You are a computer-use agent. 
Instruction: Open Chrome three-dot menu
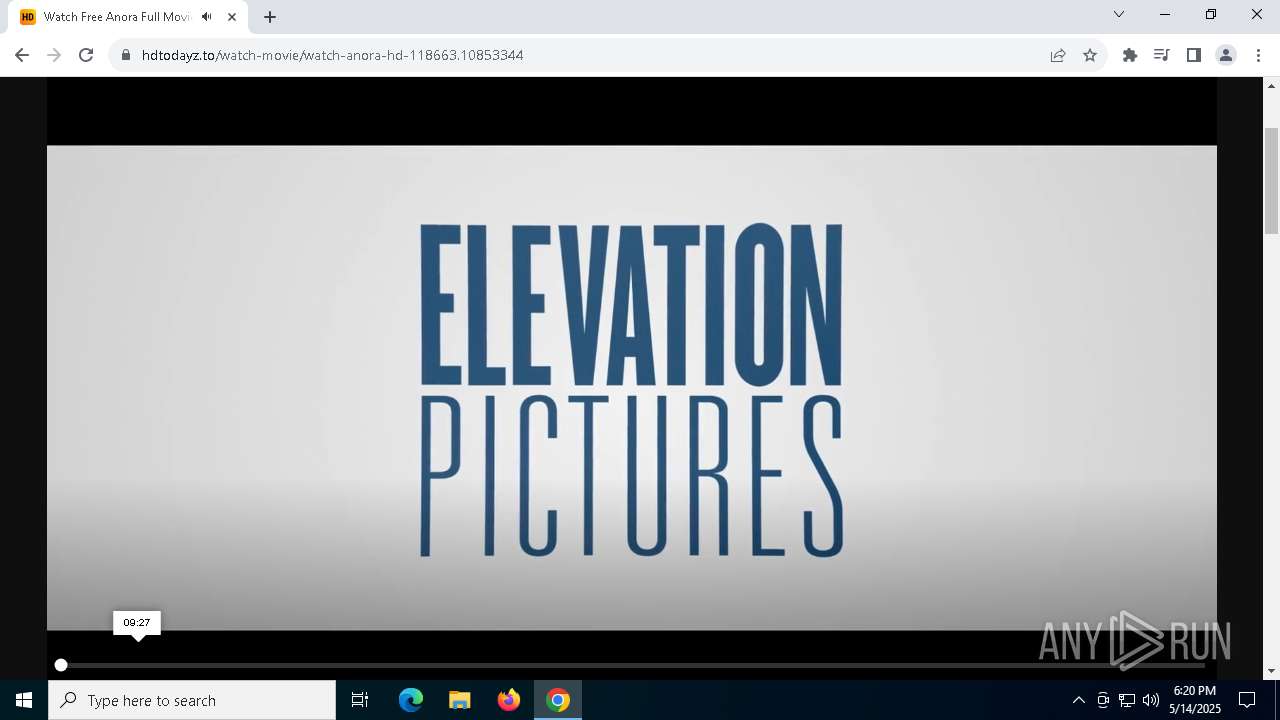pos(1258,55)
